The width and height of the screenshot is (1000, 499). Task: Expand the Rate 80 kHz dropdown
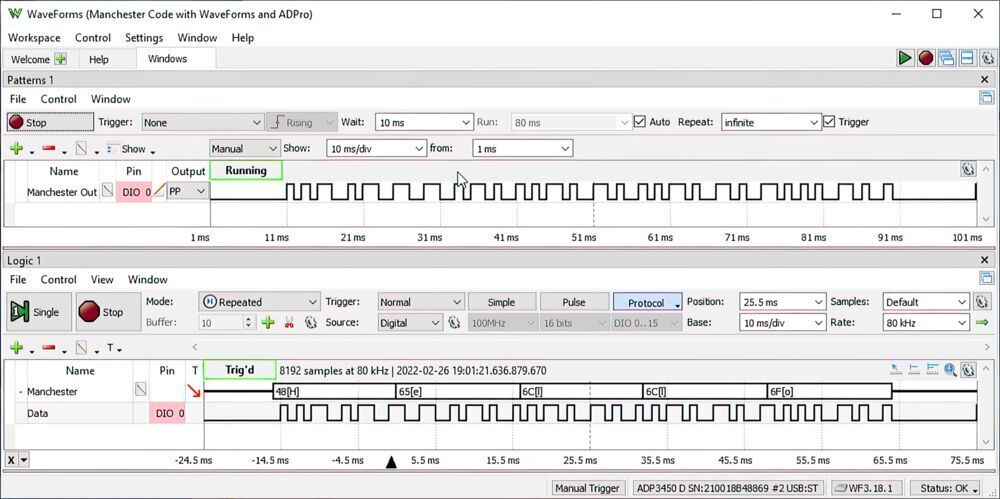click(925, 323)
